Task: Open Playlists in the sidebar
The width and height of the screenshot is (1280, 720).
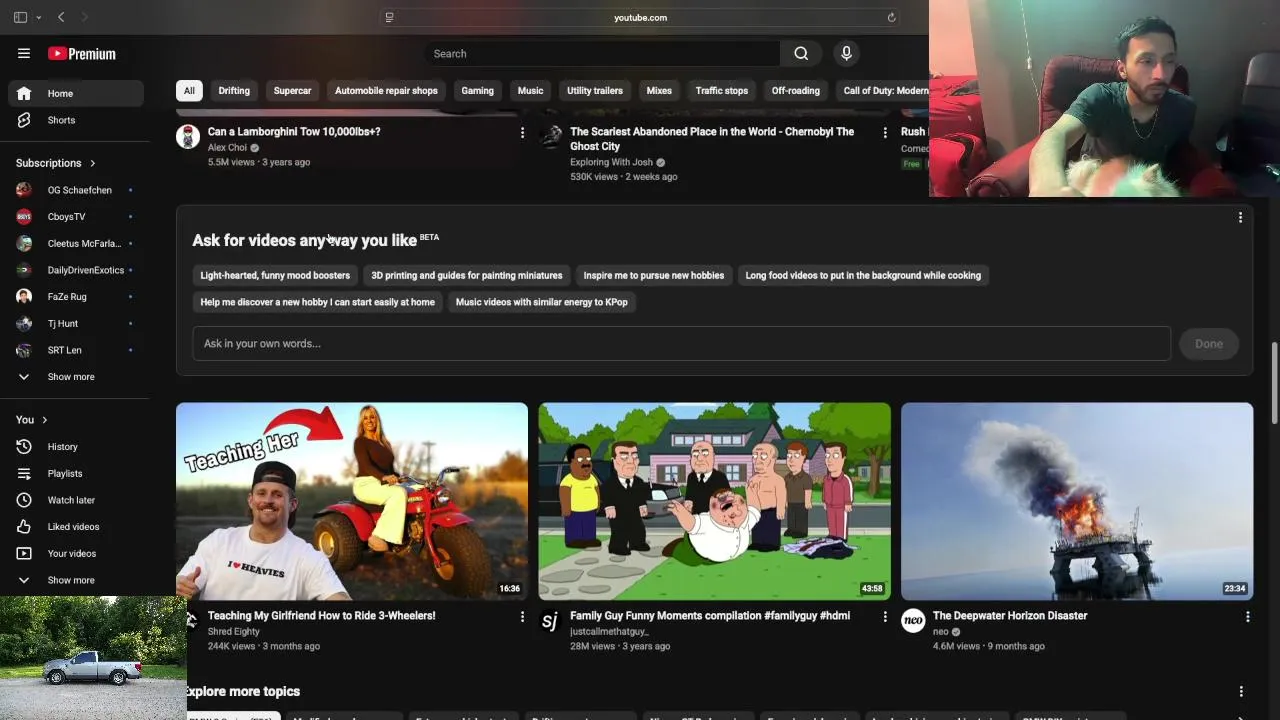Action: (x=76, y=473)
